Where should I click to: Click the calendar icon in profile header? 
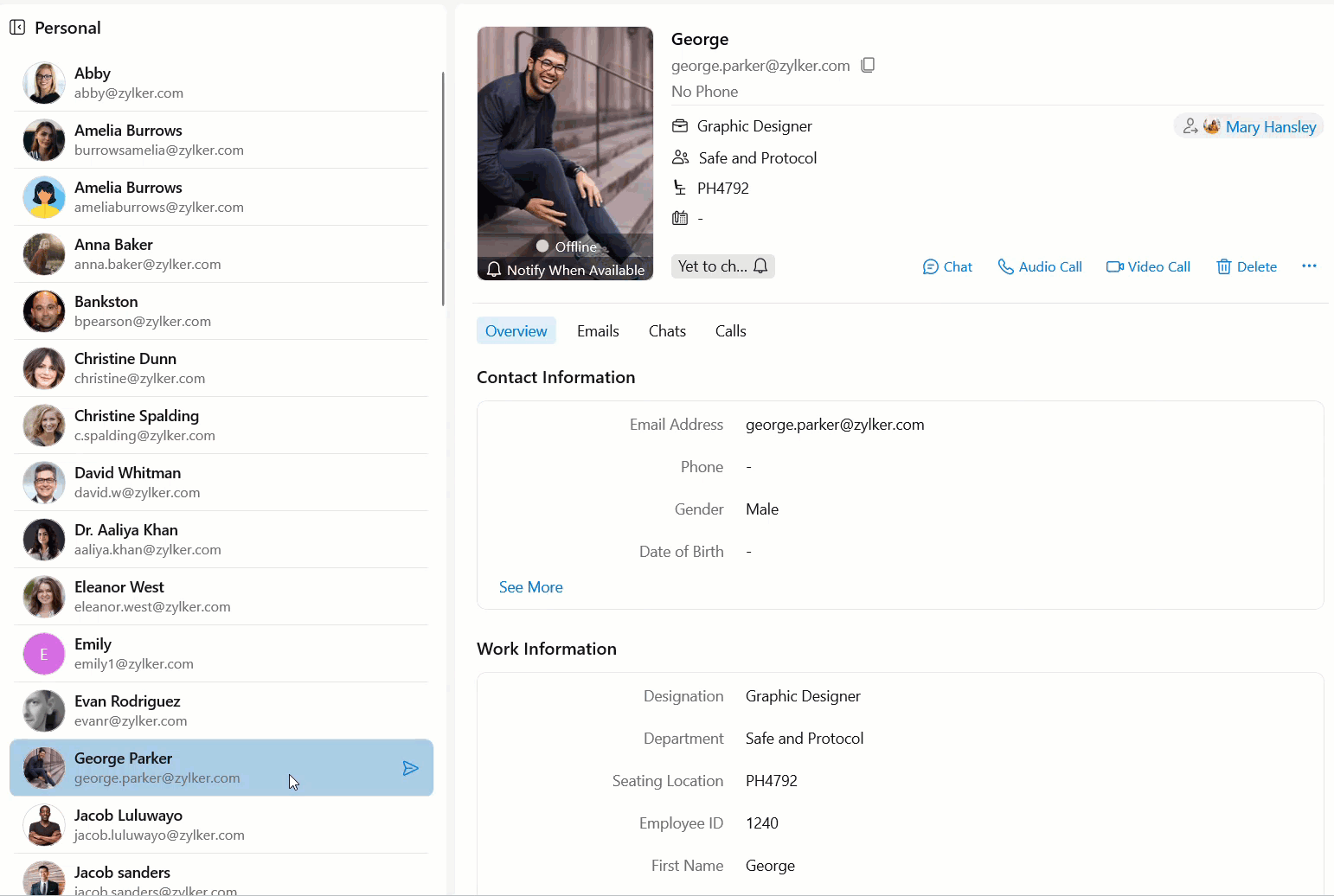pyautogui.click(x=680, y=218)
